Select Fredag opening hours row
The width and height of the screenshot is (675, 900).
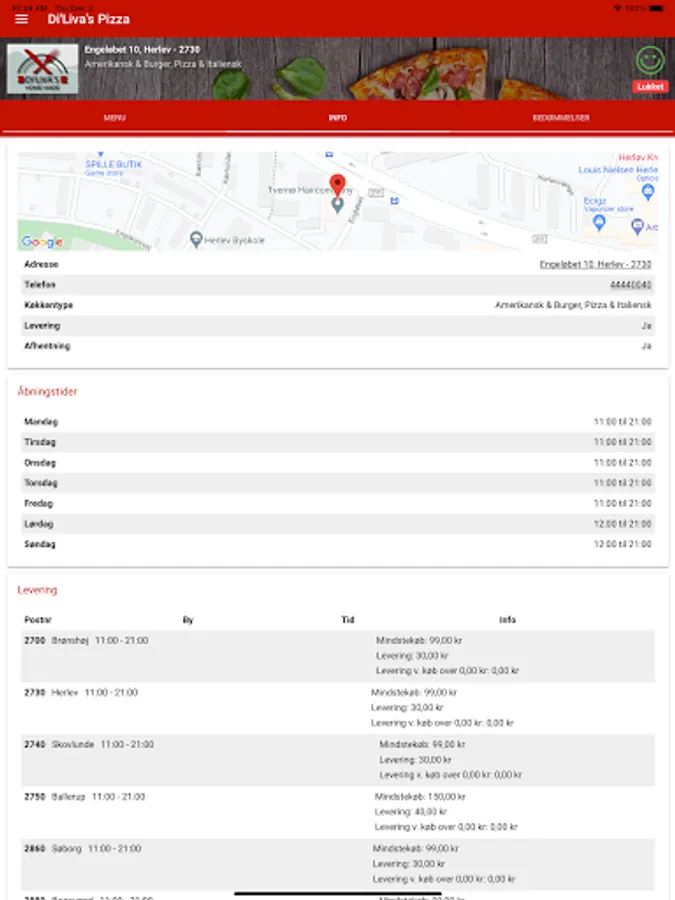[338, 503]
